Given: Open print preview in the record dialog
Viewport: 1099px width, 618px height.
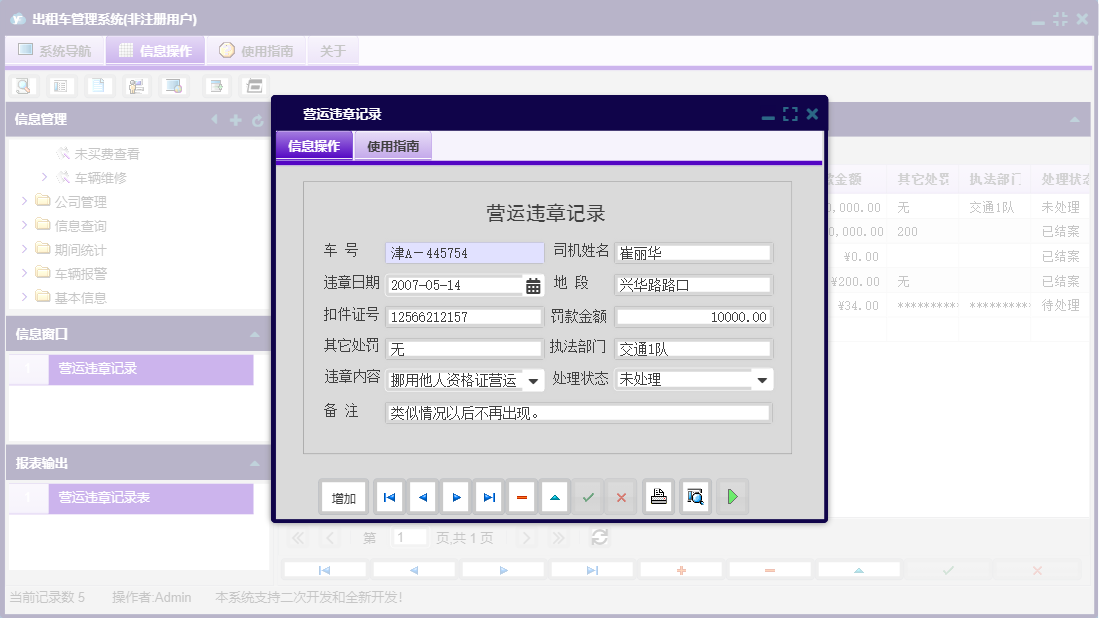Looking at the screenshot, I should tap(695, 496).
